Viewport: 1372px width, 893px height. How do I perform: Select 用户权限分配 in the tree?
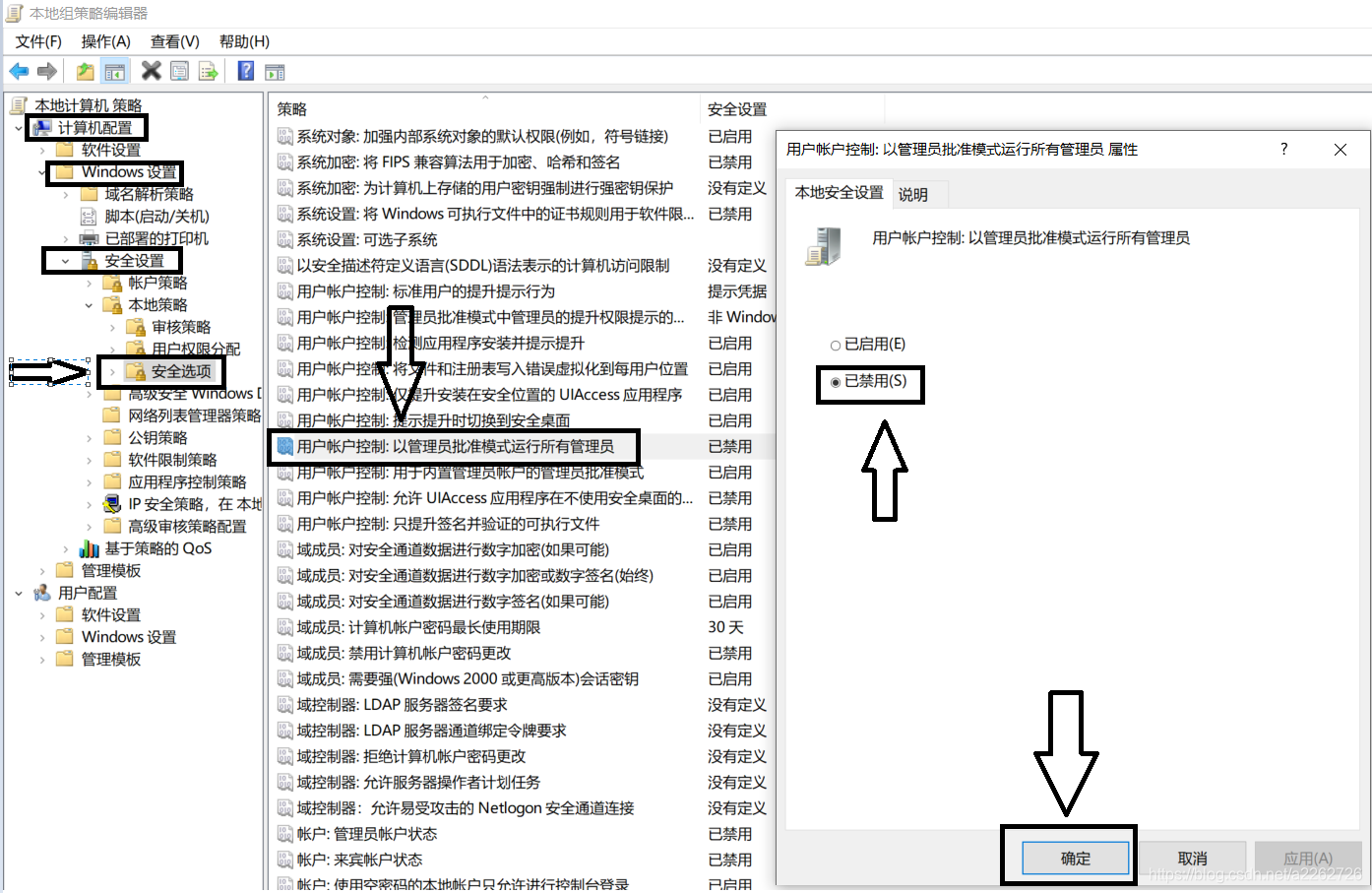tap(195, 350)
